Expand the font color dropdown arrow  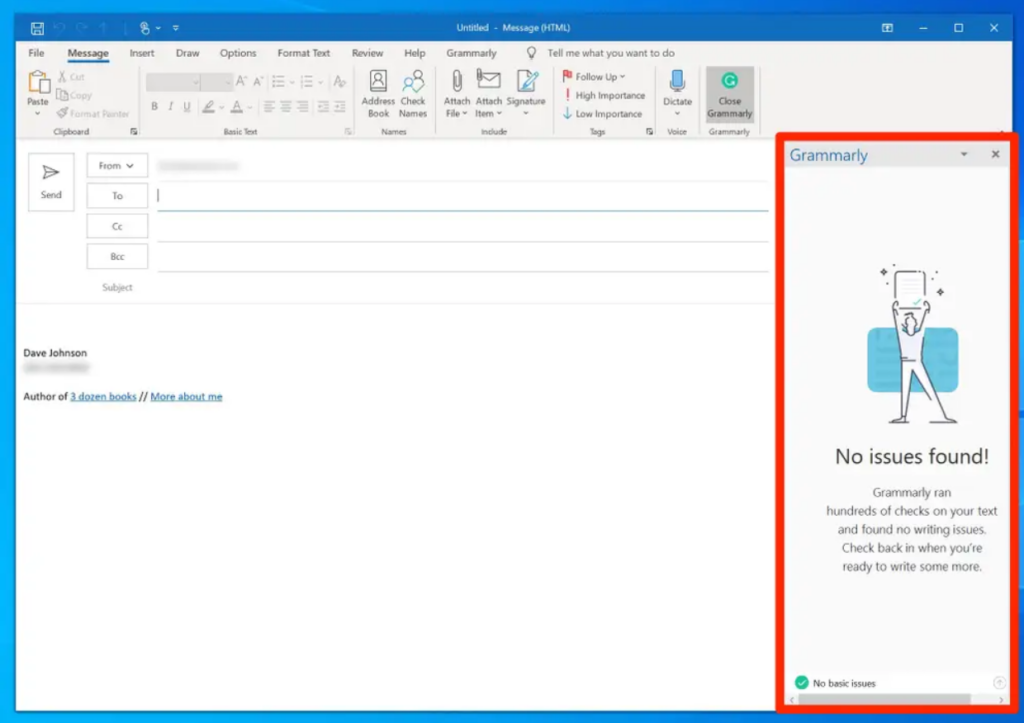coord(249,107)
